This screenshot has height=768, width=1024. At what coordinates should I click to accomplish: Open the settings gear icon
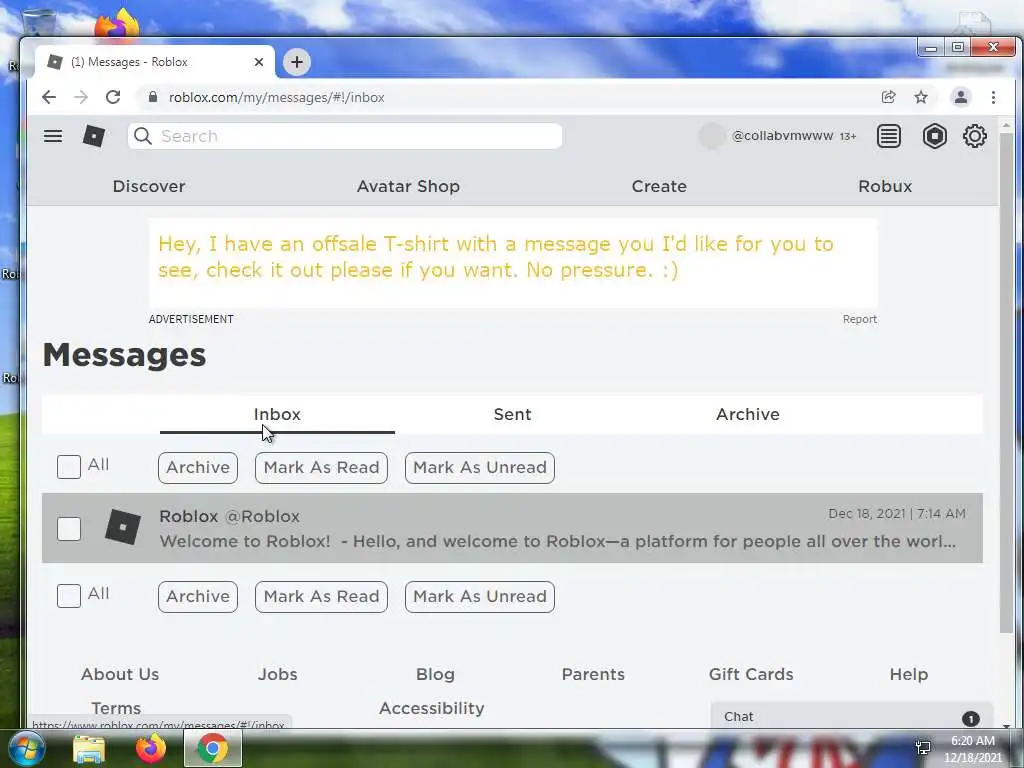974,136
